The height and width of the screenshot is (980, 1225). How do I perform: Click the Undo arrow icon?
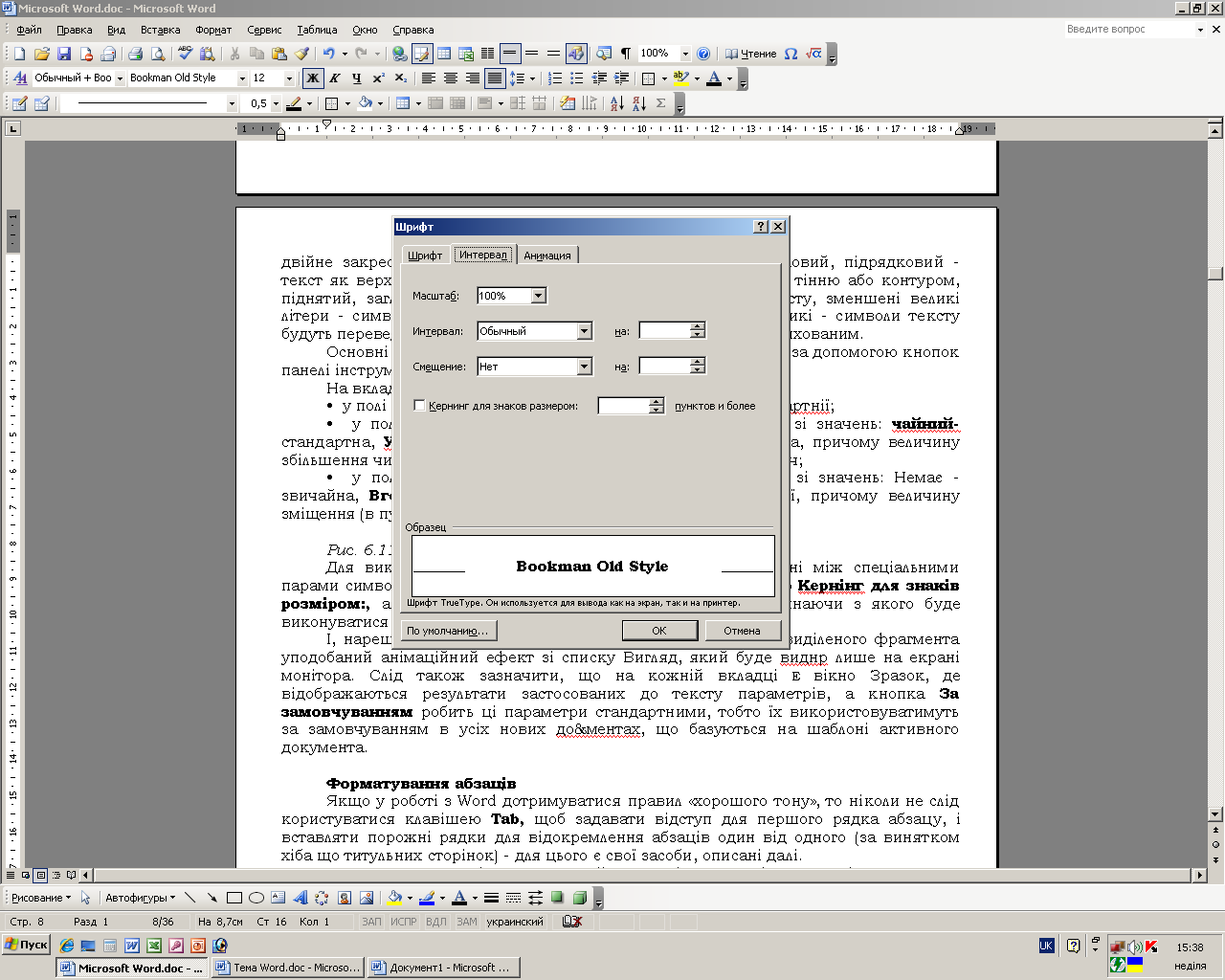(328, 54)
